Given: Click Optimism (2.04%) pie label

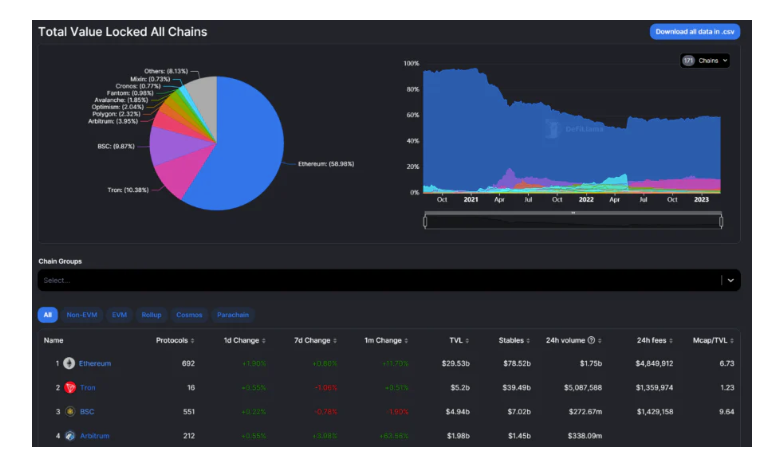Looking at the screenshot, I should tap(118, 107).
